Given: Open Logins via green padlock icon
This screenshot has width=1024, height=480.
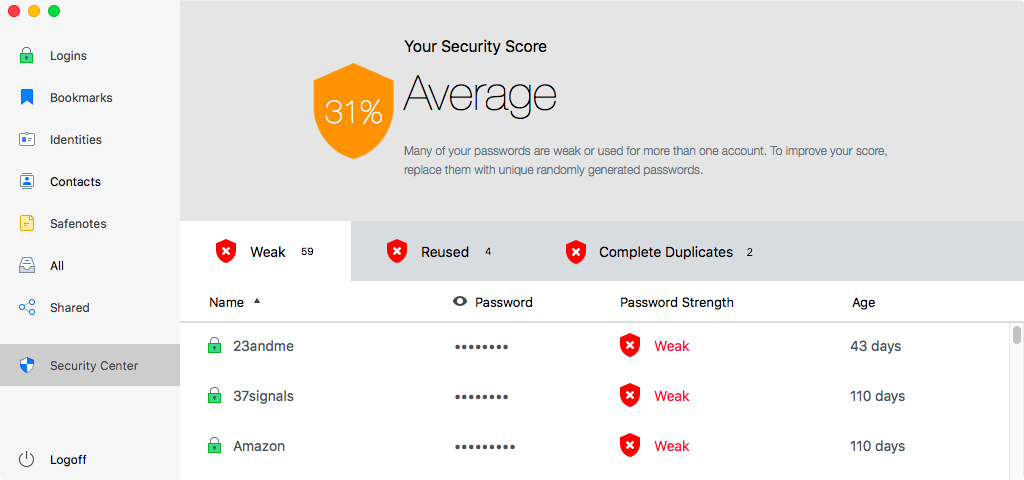Looking at the screenshot, I should click(x=27, y=56).
